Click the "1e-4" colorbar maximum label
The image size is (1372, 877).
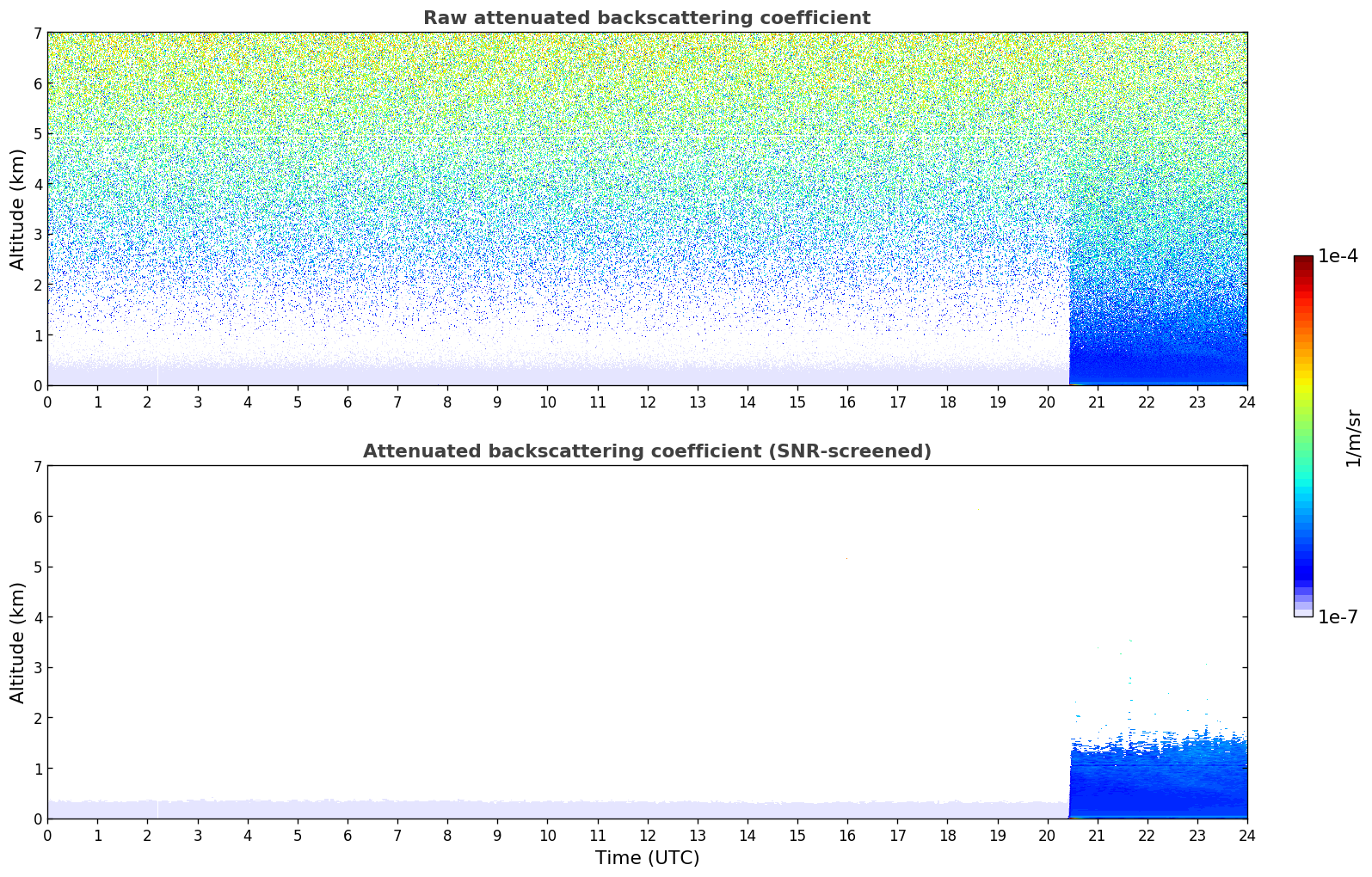coord(1338,256)
